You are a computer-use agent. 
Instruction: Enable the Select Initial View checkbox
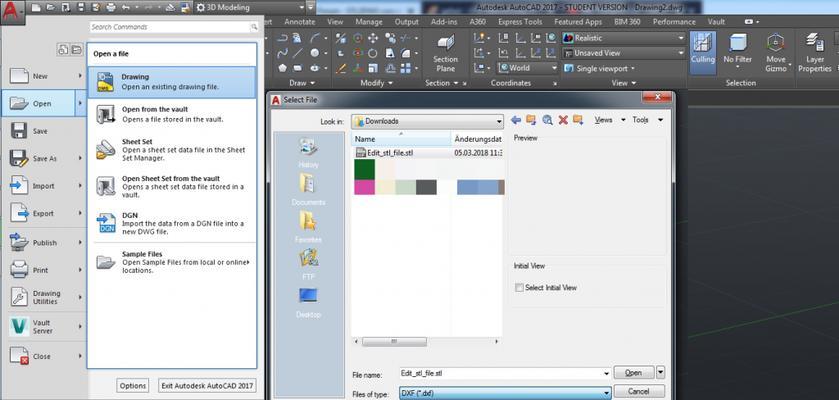pos(518,288)
